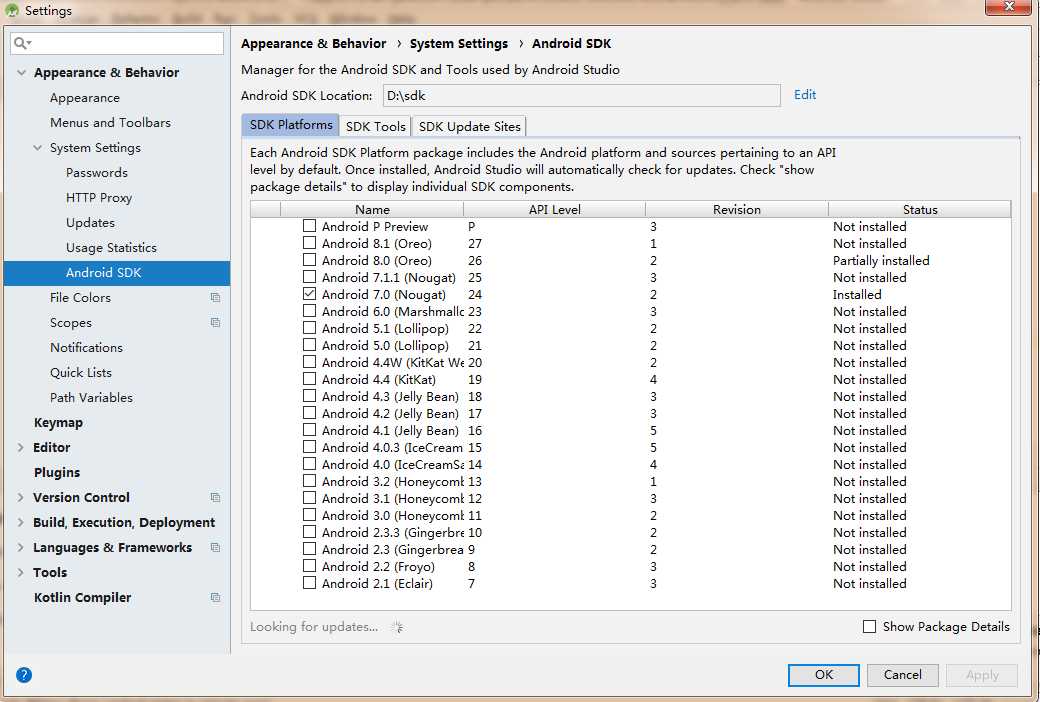Switch to the SDK Platforms tab
Viewport: 1040px width, 702px height.
(x=291, y=125)
